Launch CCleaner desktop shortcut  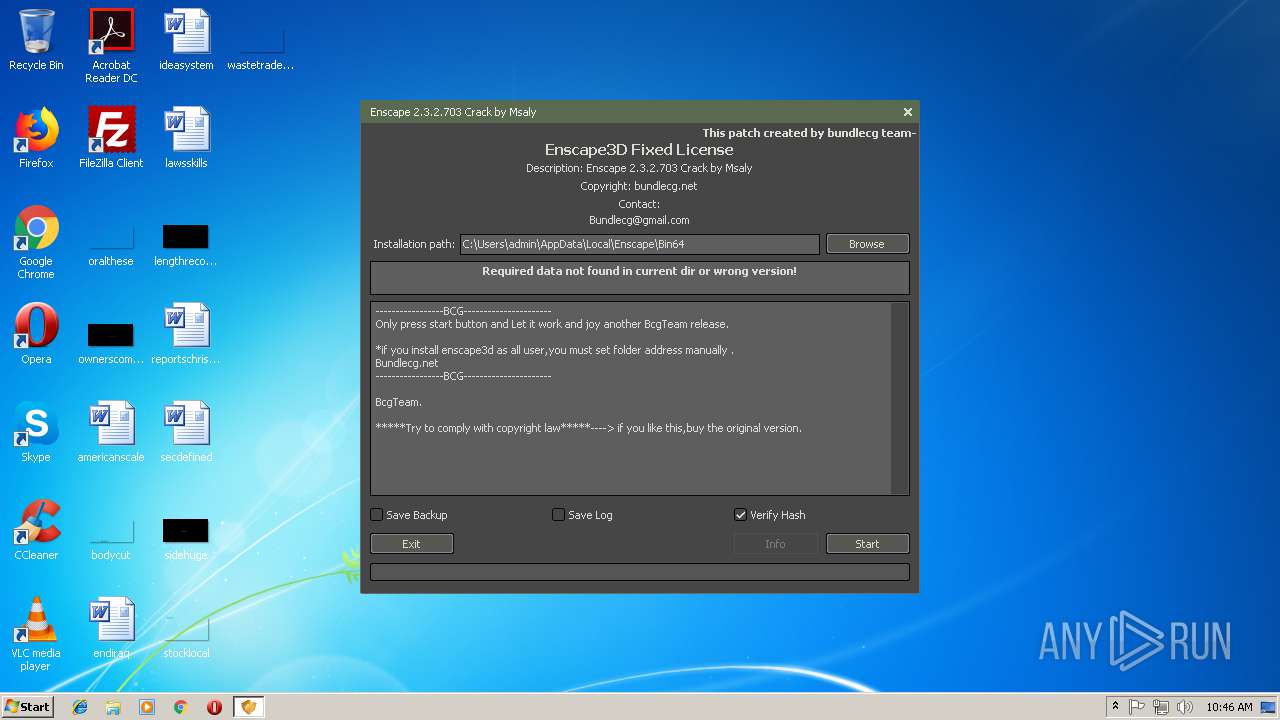[x=36, y=530]
